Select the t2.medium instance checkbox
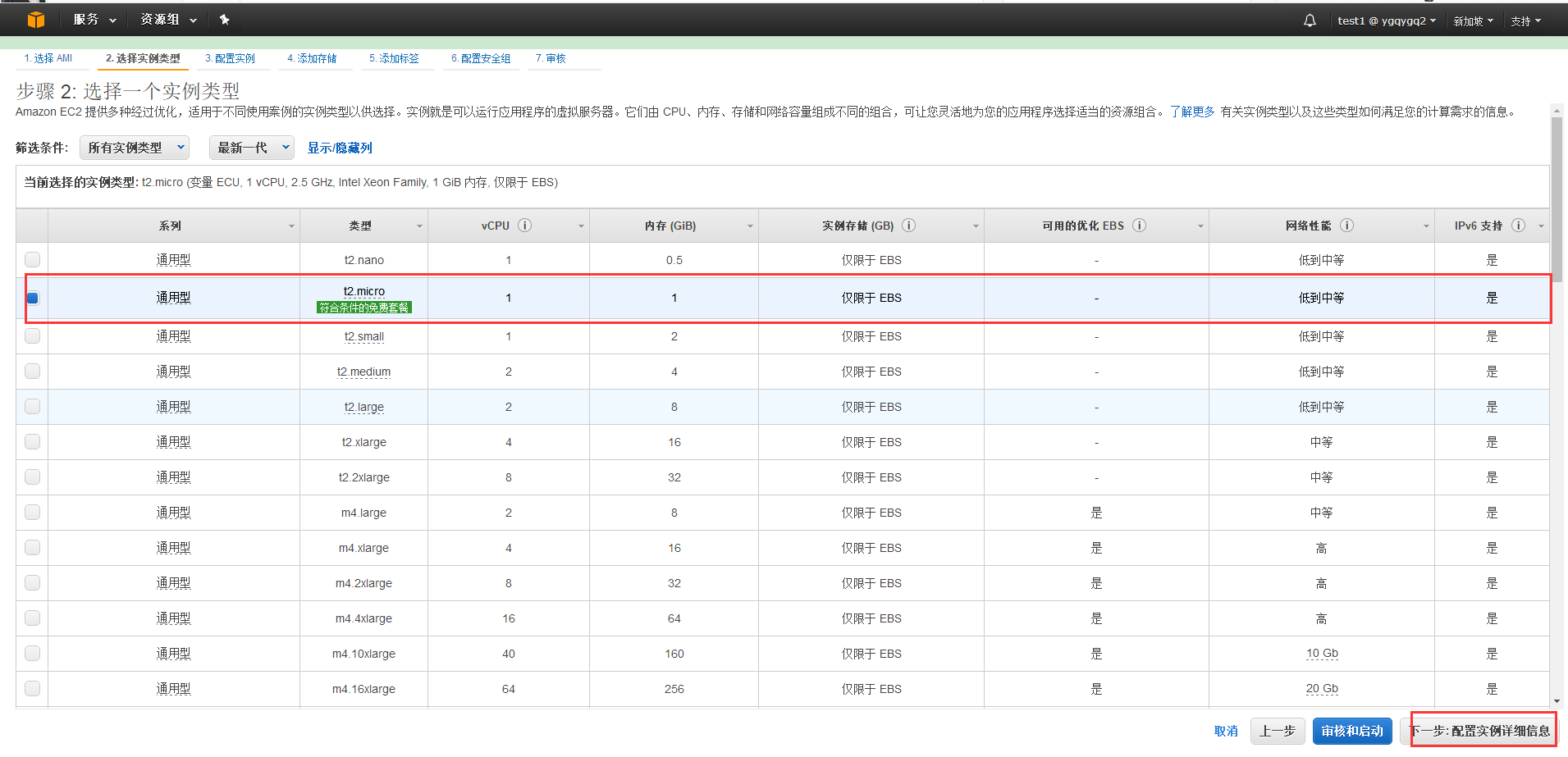The width and height of the screenshot is (1568, 757). tap(33, 371)
